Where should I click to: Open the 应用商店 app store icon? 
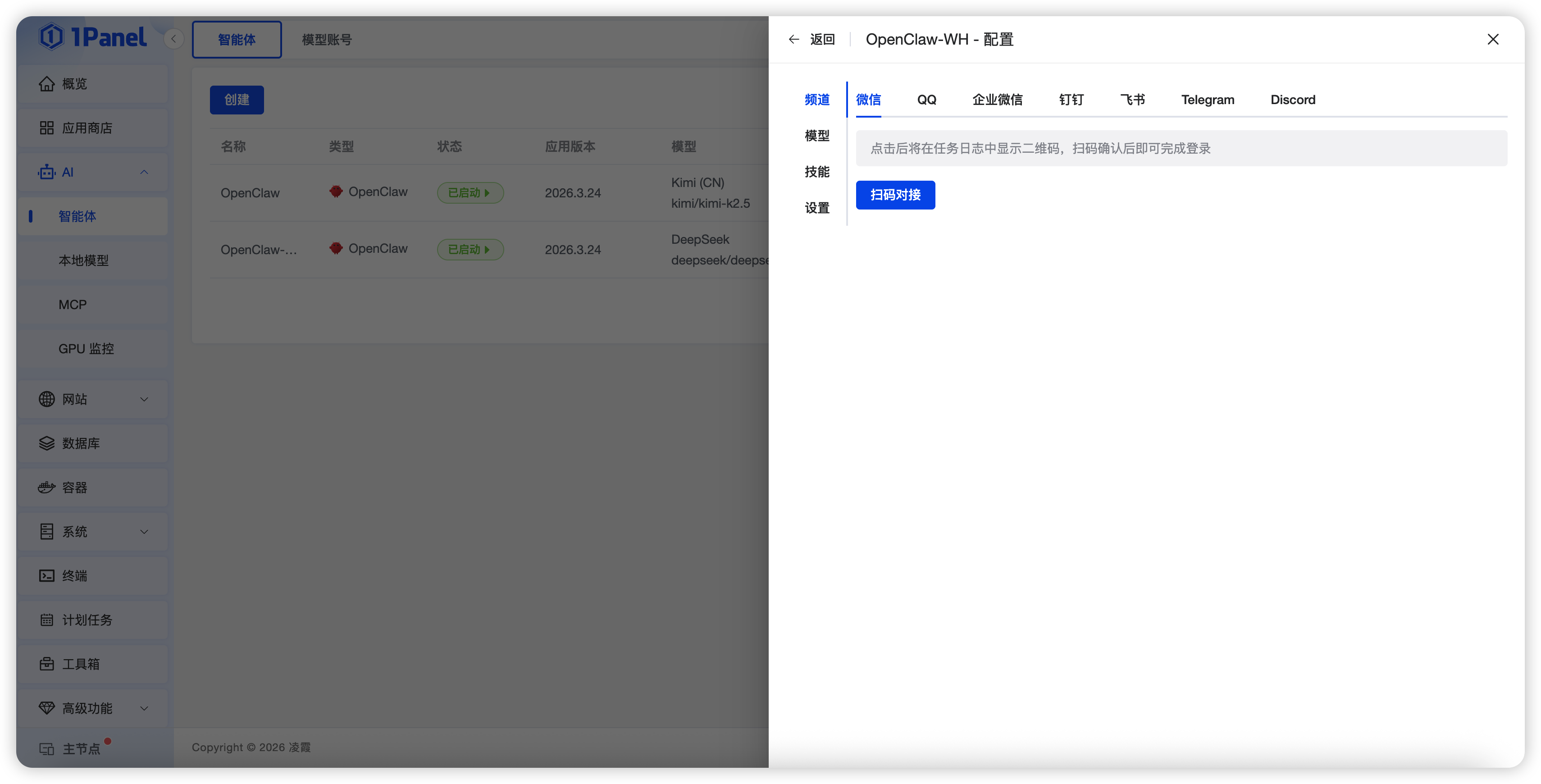[47, 128]
